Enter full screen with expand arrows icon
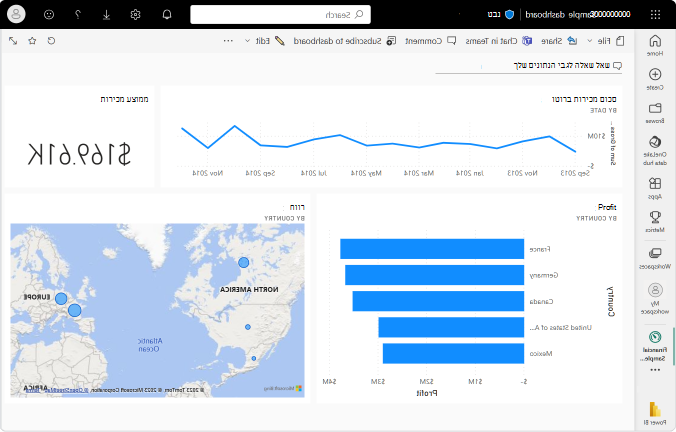Screen dimensions: 676x432 click(13, 41)
